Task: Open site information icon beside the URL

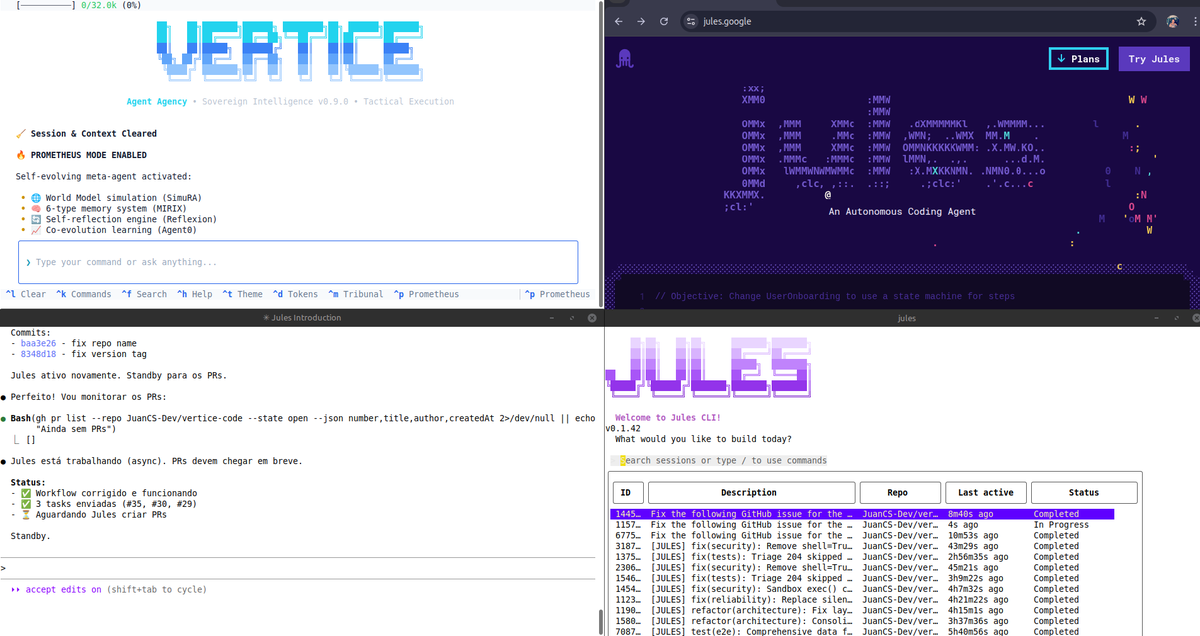Action: [x=690, y=21]
